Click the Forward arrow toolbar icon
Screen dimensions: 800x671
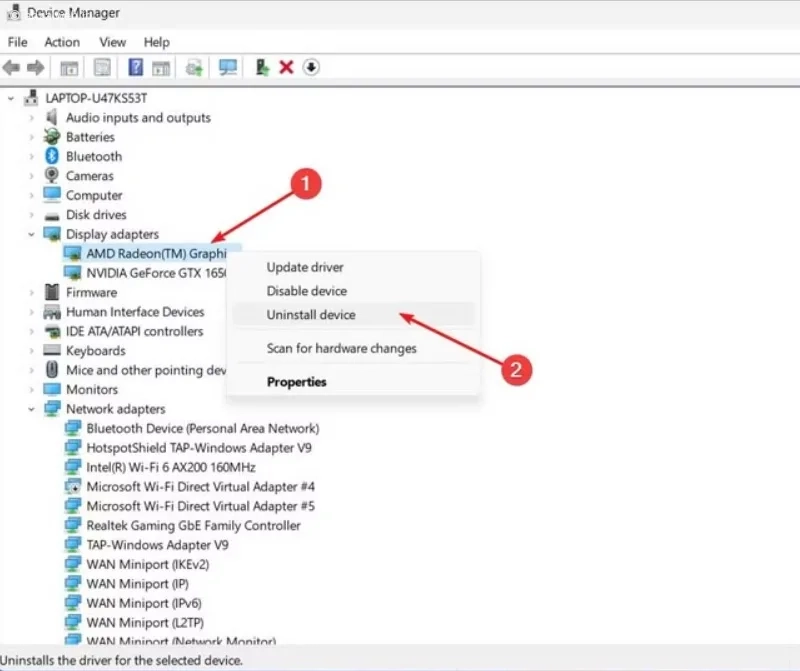(x=35, y=67)
